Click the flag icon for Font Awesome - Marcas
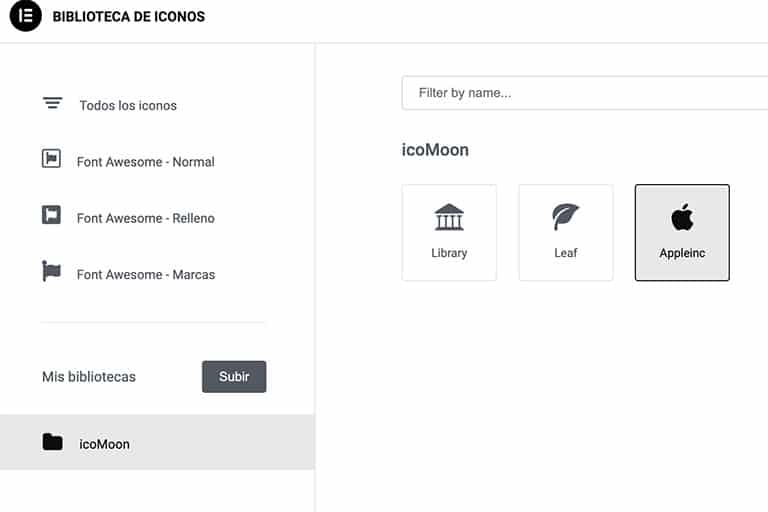768x512 pixels. tap(51, 270)
